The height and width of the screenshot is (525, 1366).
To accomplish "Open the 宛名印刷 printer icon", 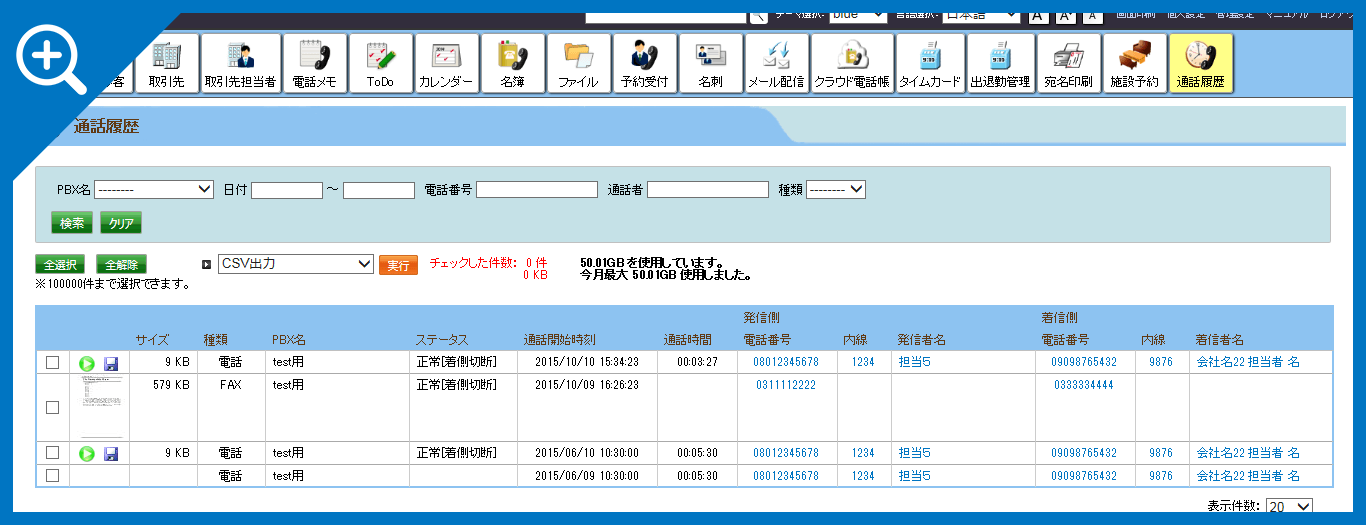I will pyautogui.click(x=1067, y=64).
